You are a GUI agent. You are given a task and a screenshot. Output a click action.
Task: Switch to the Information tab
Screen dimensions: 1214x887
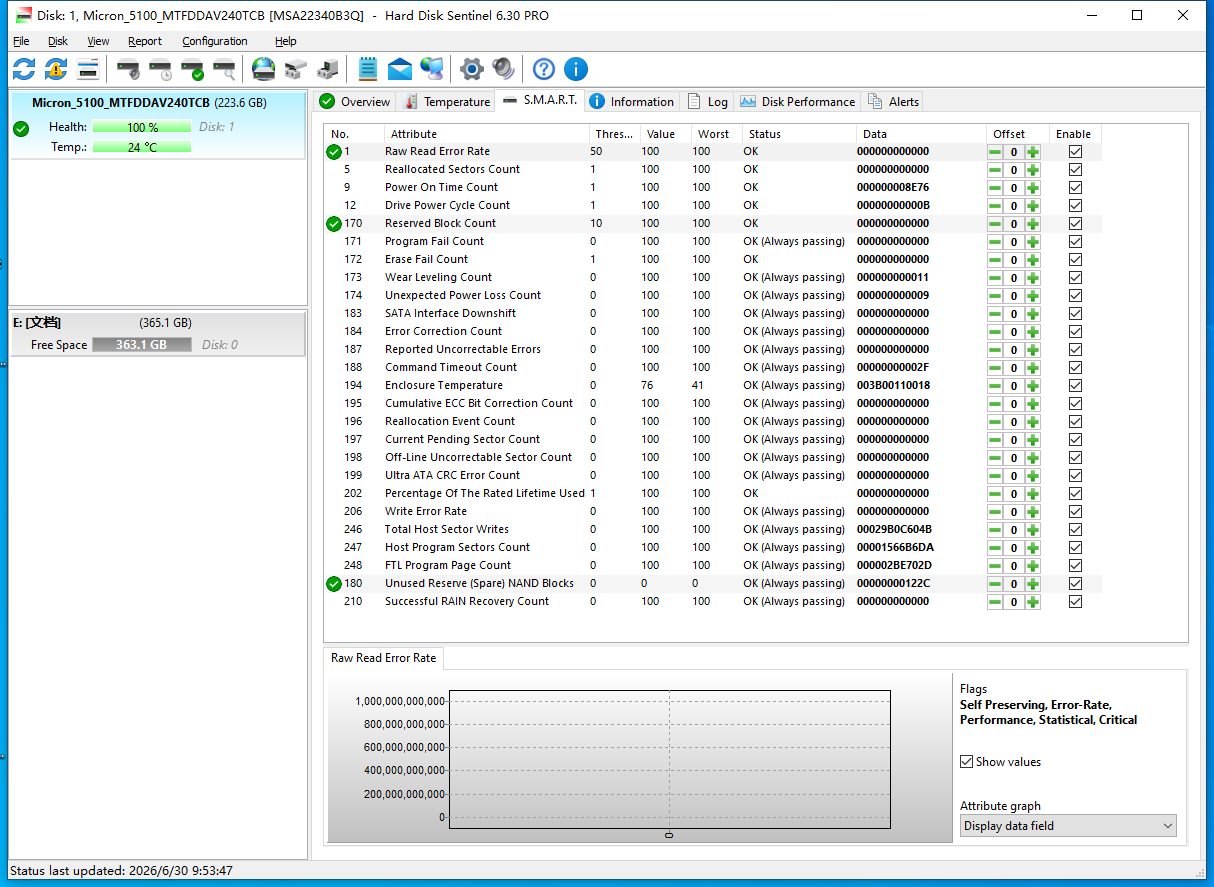click(632, 102)
